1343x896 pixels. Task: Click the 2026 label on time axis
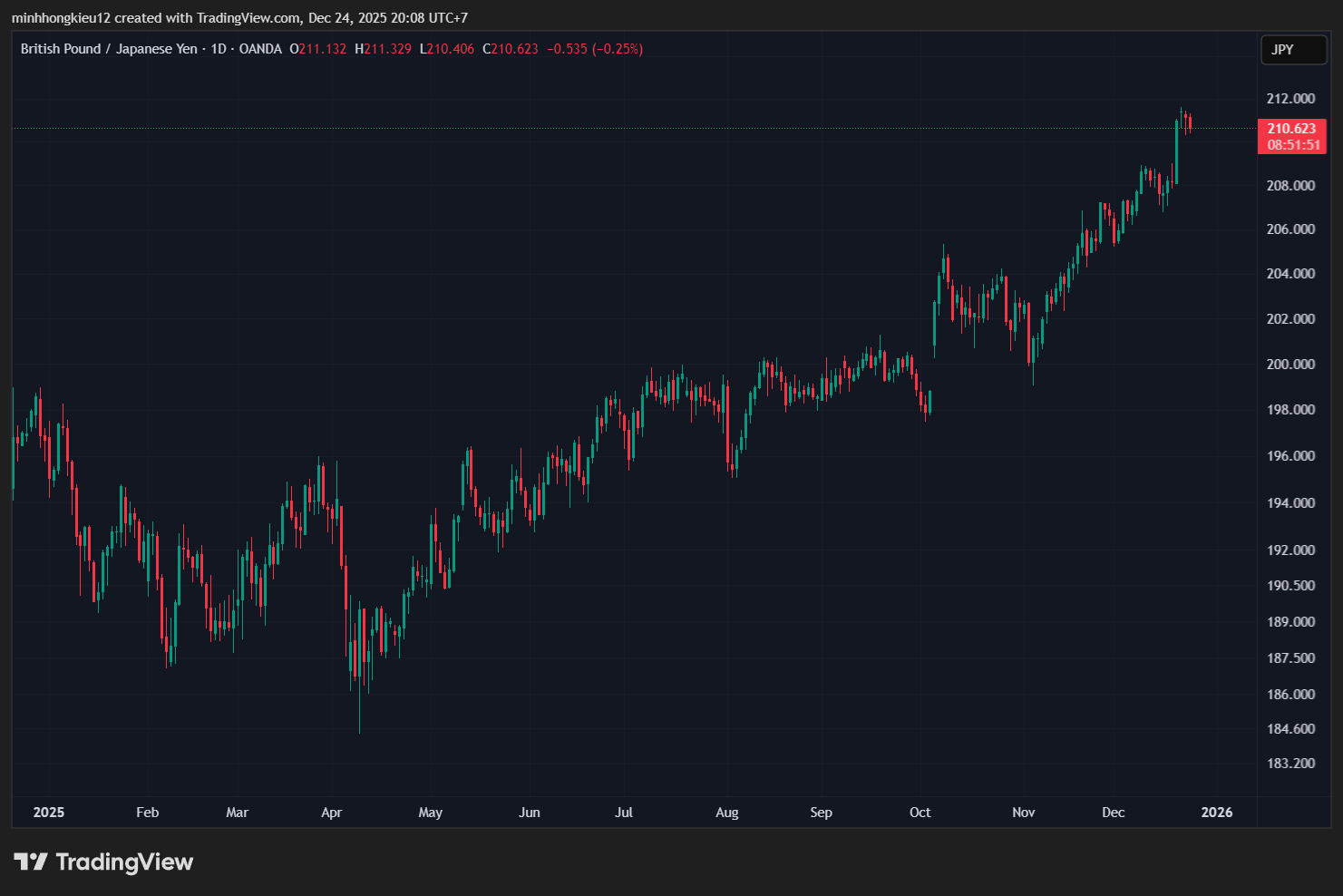tap(1216, 813)
